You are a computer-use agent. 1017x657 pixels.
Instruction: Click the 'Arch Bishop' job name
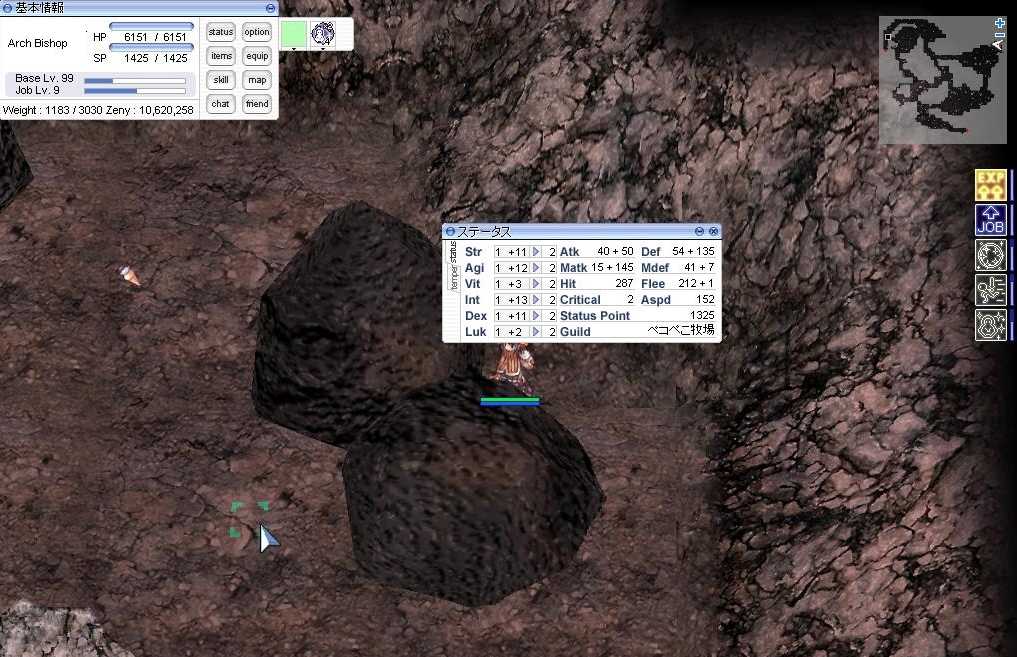[x=38, y=43]
